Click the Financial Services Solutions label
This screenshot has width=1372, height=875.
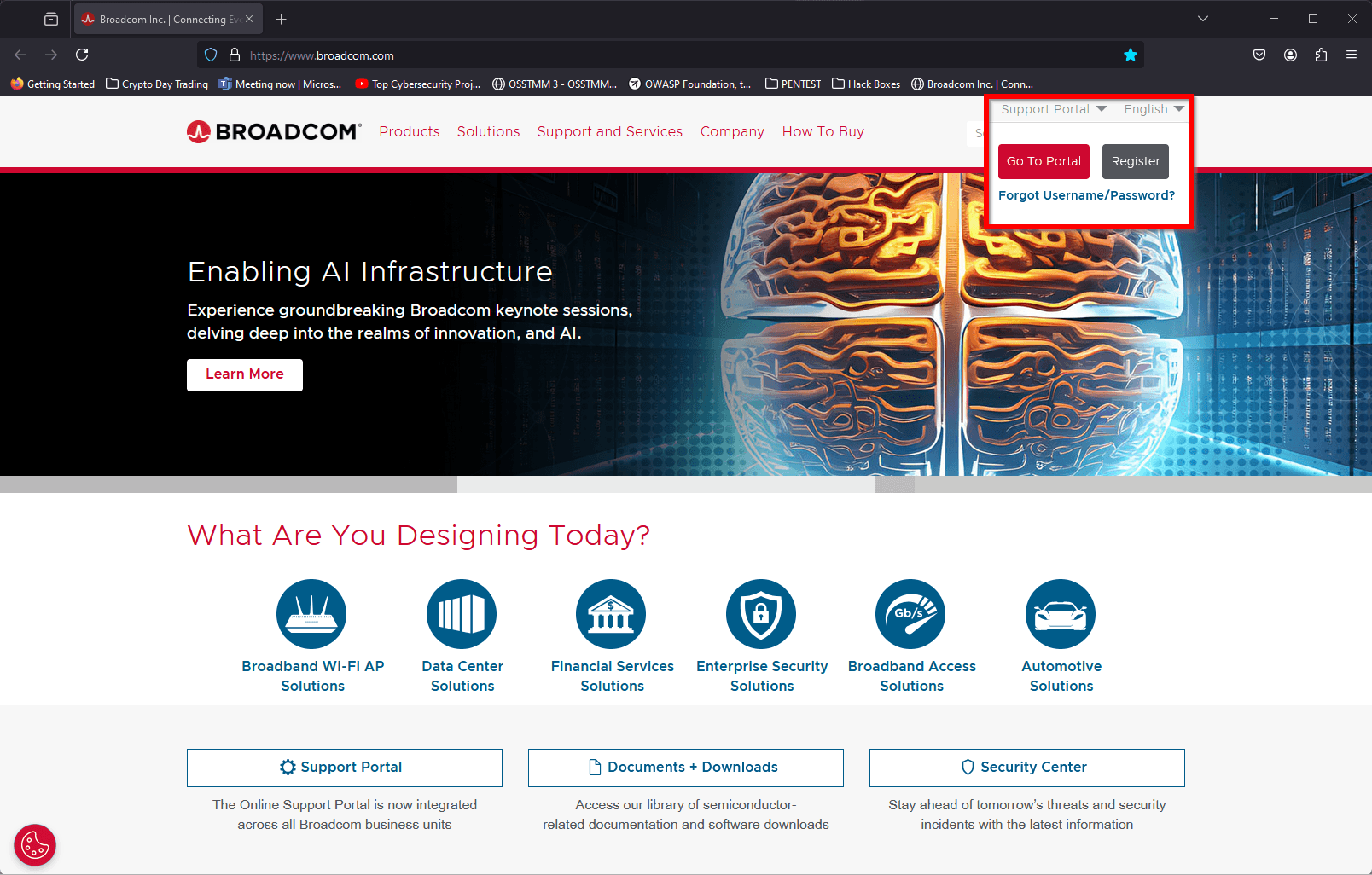click(613, 676)
